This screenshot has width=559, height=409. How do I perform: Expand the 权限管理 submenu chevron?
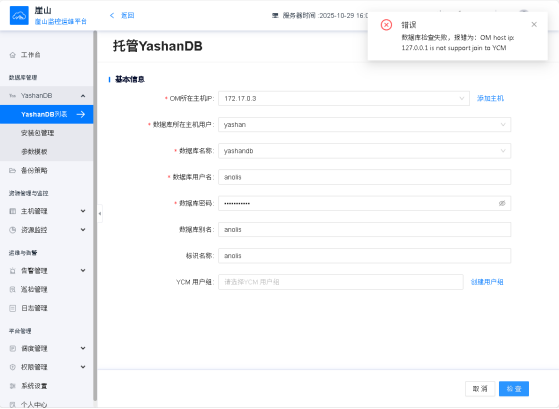pyautogui.click(x=83, y=367)
